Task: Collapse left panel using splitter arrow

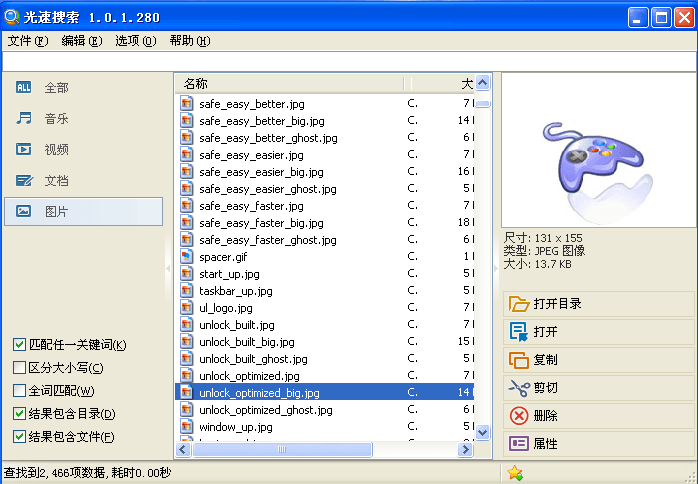Action: click(168, 269)
